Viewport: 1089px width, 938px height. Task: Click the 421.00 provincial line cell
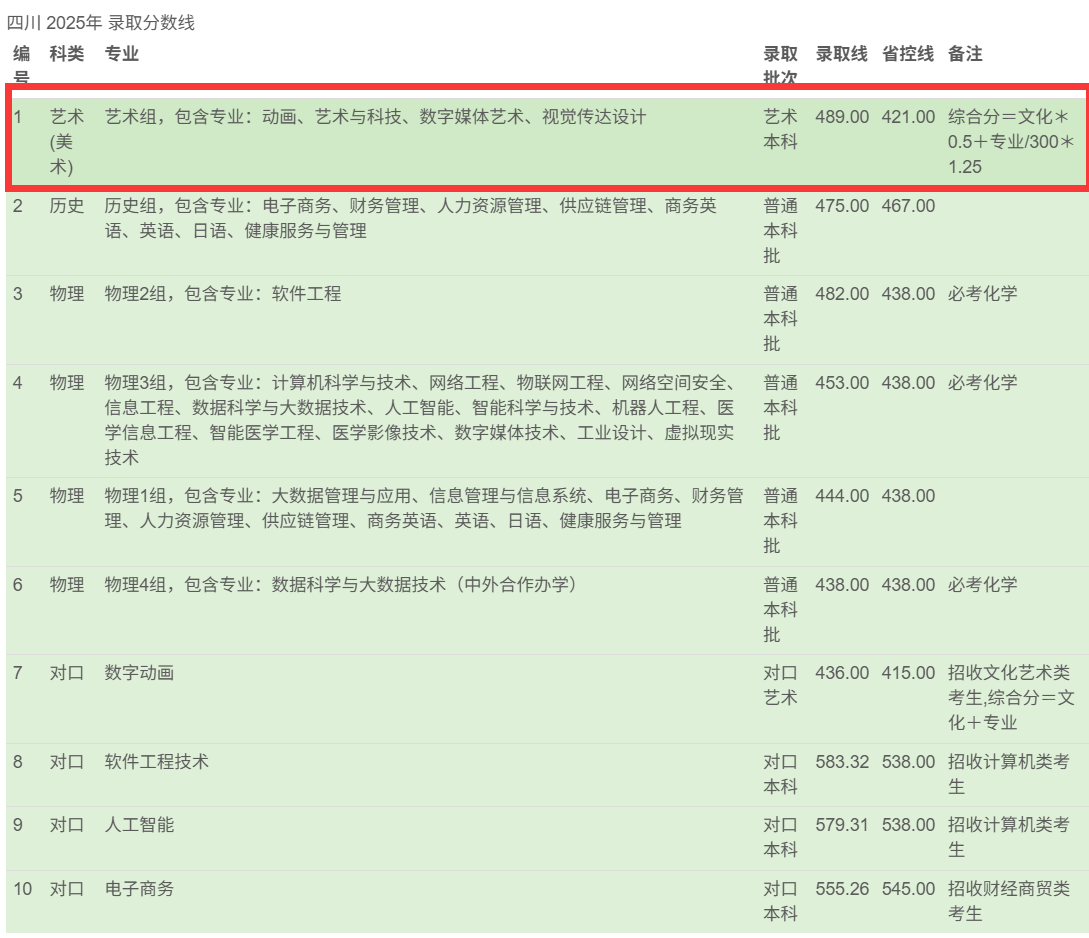click(x=908, y=117)
